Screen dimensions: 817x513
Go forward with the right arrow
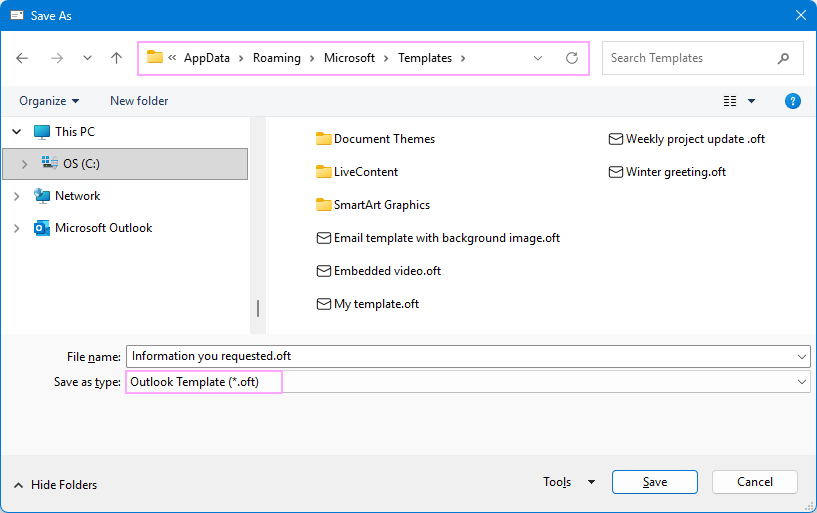click(56, 58)
